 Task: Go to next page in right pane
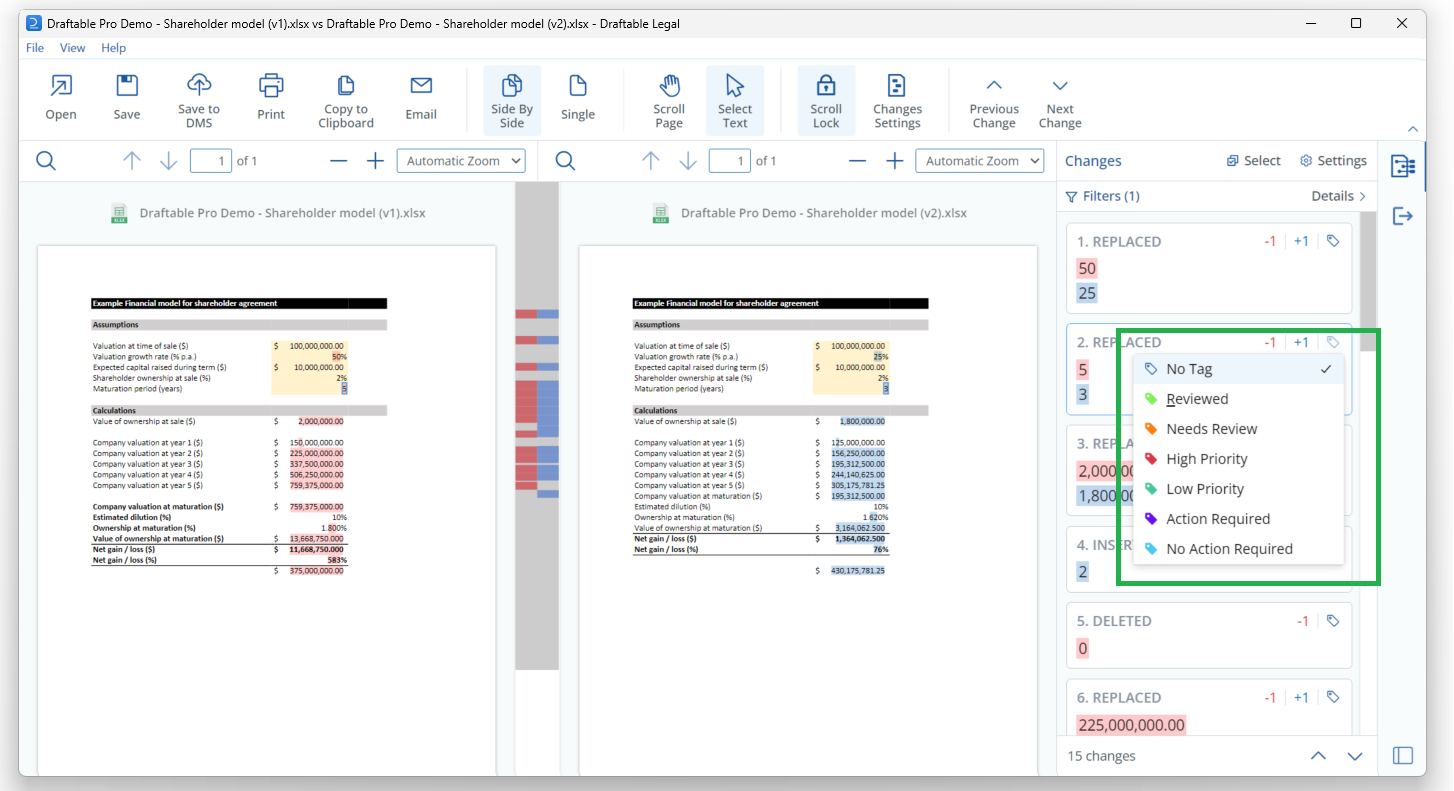point(688,161)
